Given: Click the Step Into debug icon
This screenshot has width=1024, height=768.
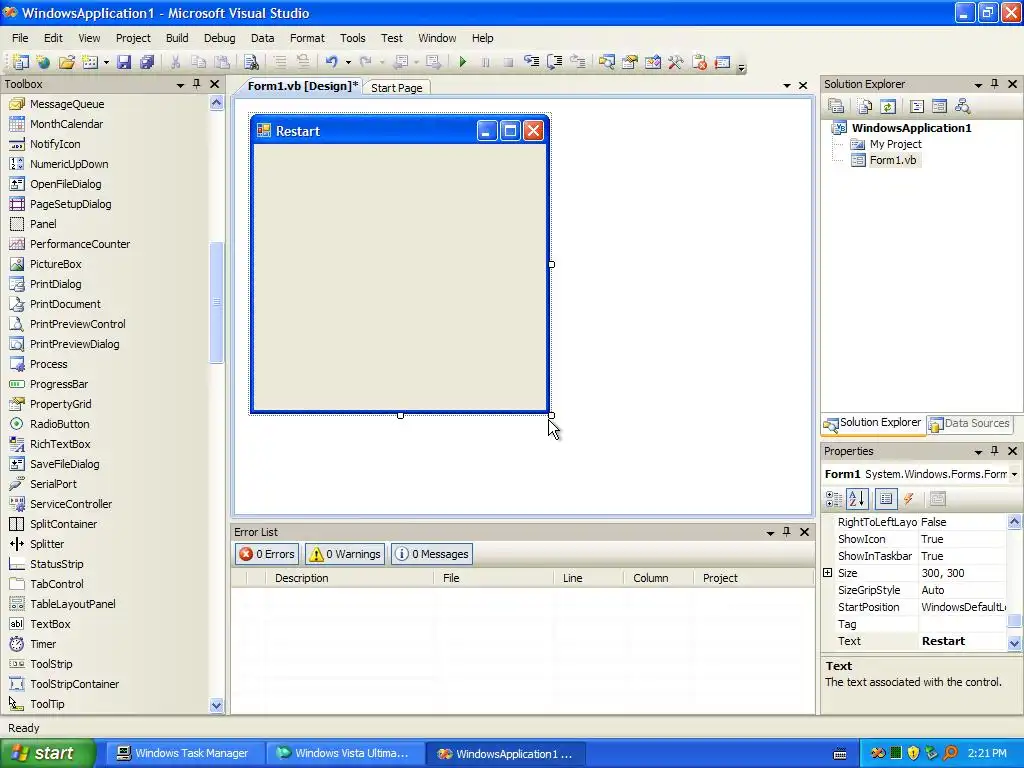Looking at the screenshot, I should tap(532, 62).
